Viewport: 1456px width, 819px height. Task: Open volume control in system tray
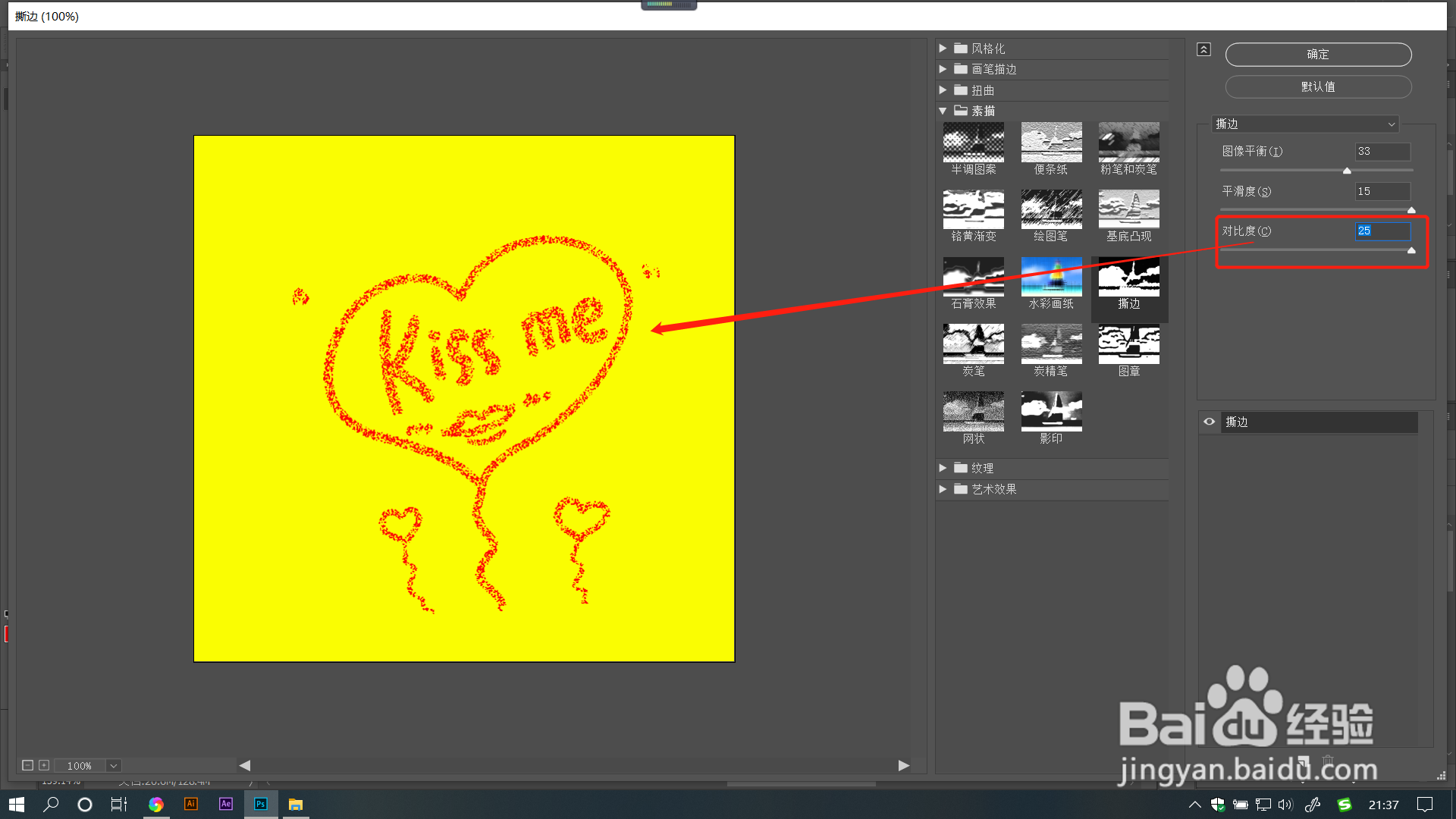click(1285, 805)
